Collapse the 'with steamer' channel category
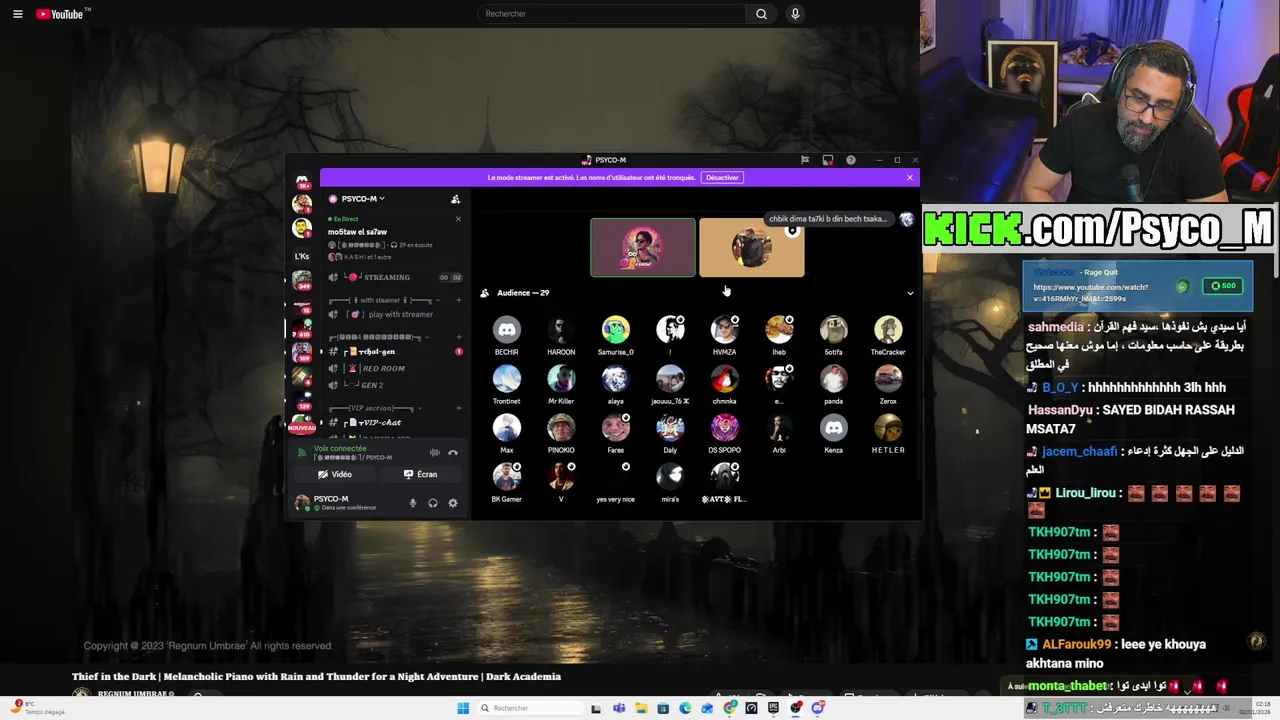 tap(385, 300)
